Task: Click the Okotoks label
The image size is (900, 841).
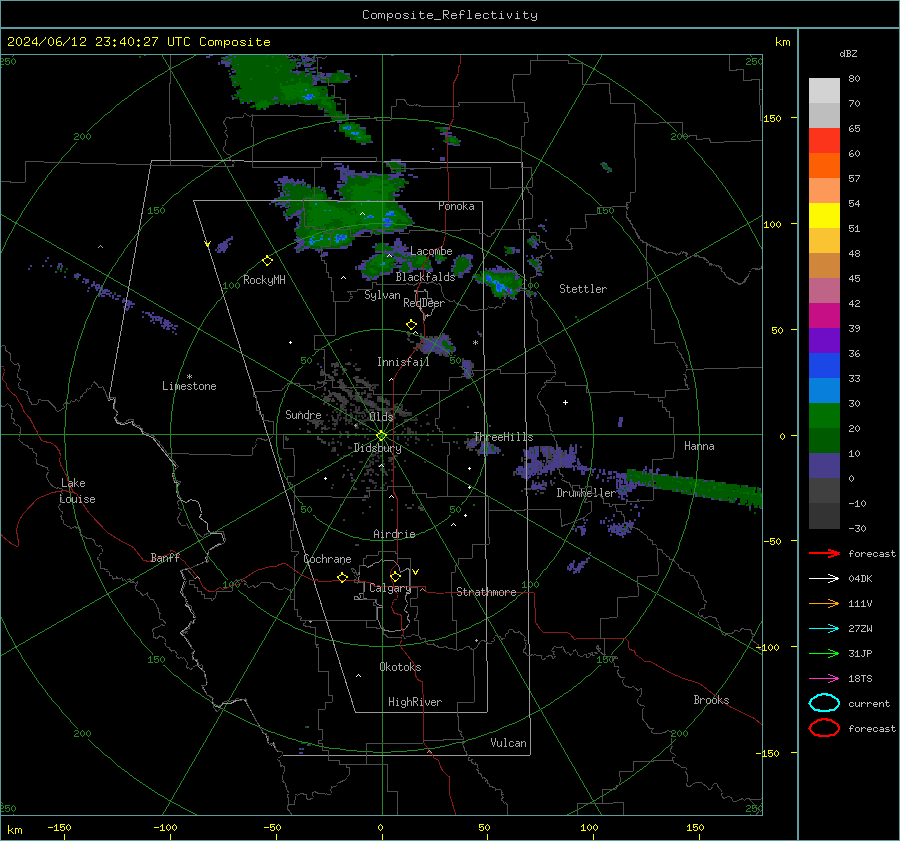Action: click(400, 667)
